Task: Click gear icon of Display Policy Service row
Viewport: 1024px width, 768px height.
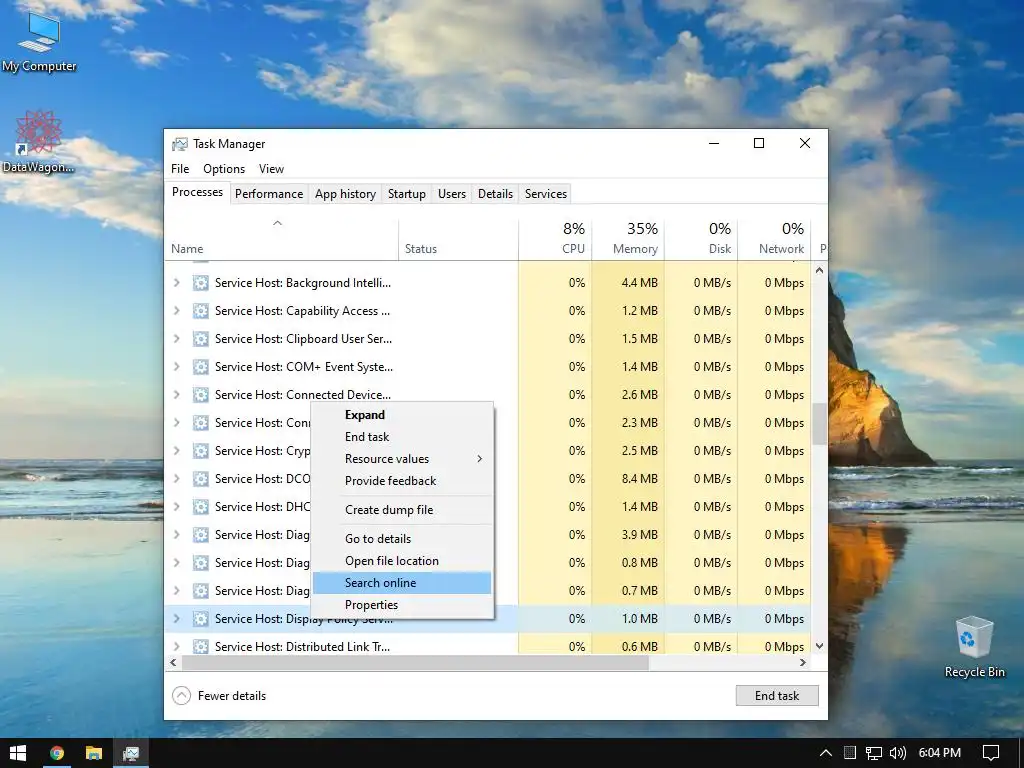Action: (200, 618)
